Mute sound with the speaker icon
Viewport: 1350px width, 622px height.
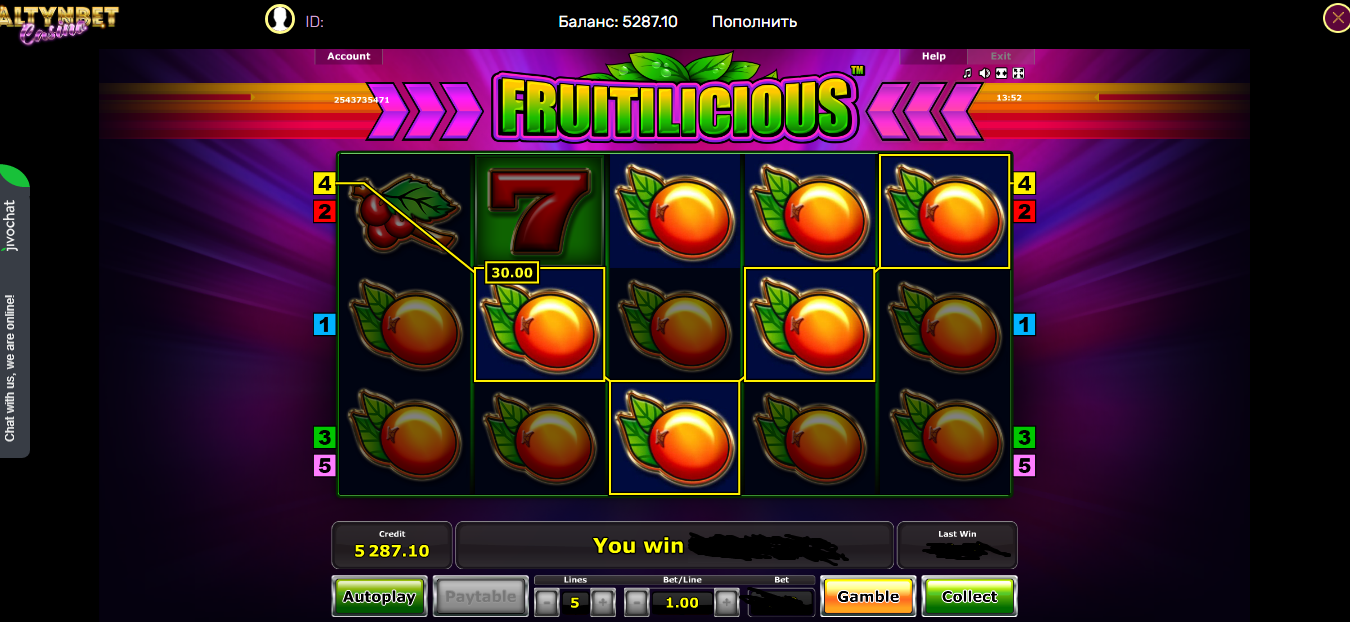coord(984,73)
